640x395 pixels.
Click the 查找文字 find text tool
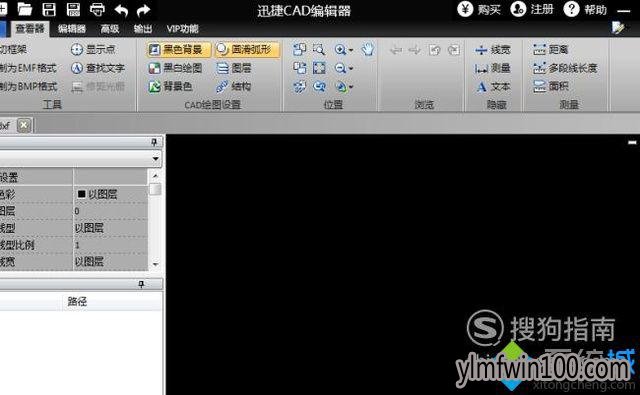coord(98,68)
